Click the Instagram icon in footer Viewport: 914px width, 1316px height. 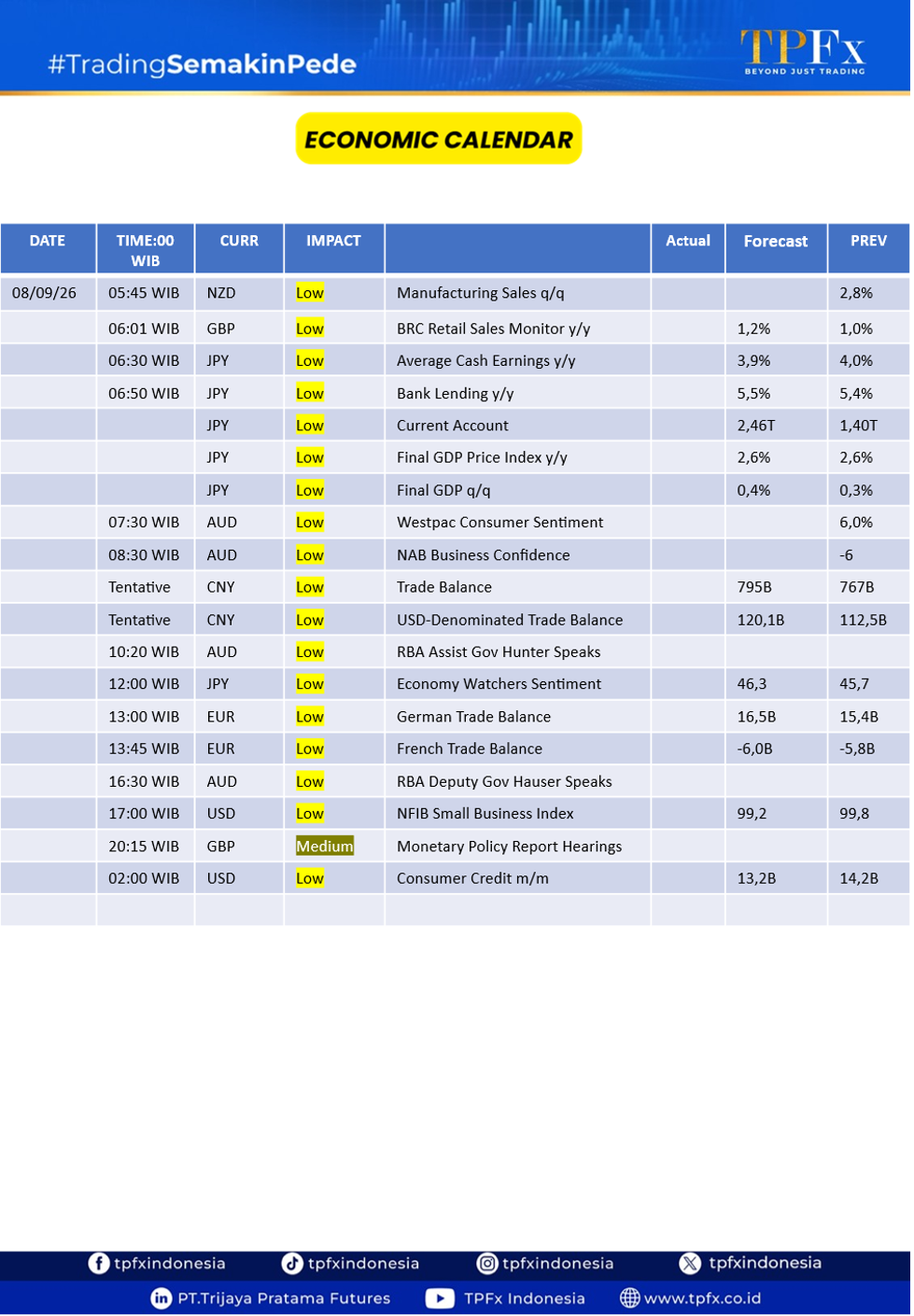(487, 1263)
